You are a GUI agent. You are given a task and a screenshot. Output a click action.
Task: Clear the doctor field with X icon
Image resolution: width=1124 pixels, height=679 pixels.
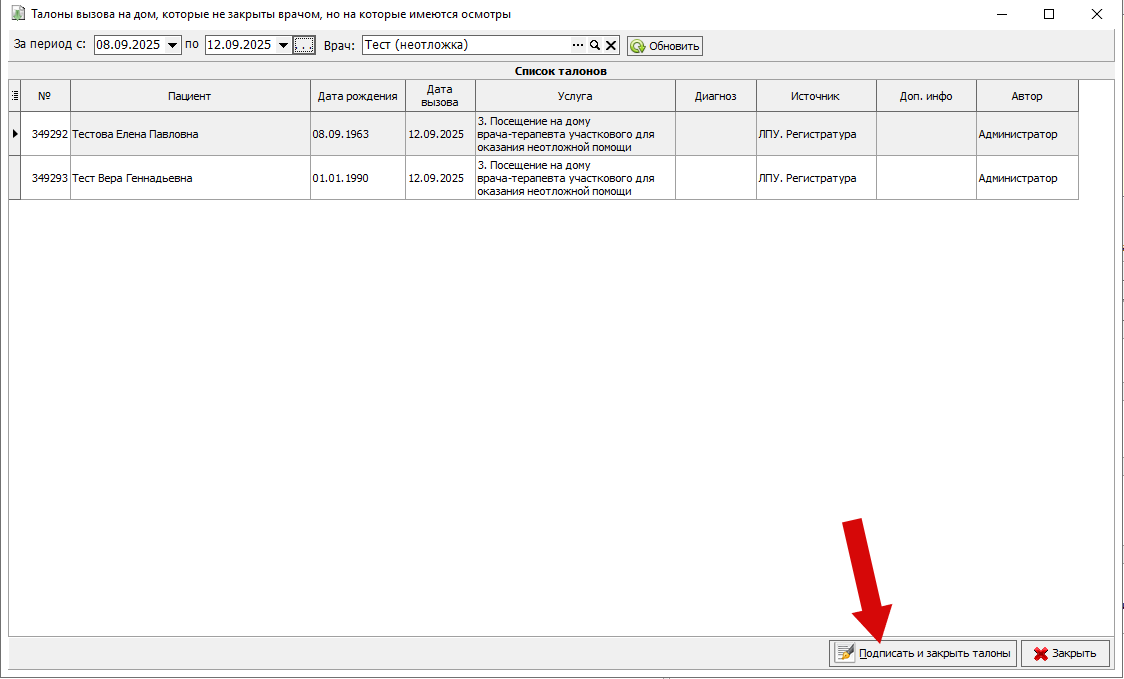click(610, 45)
